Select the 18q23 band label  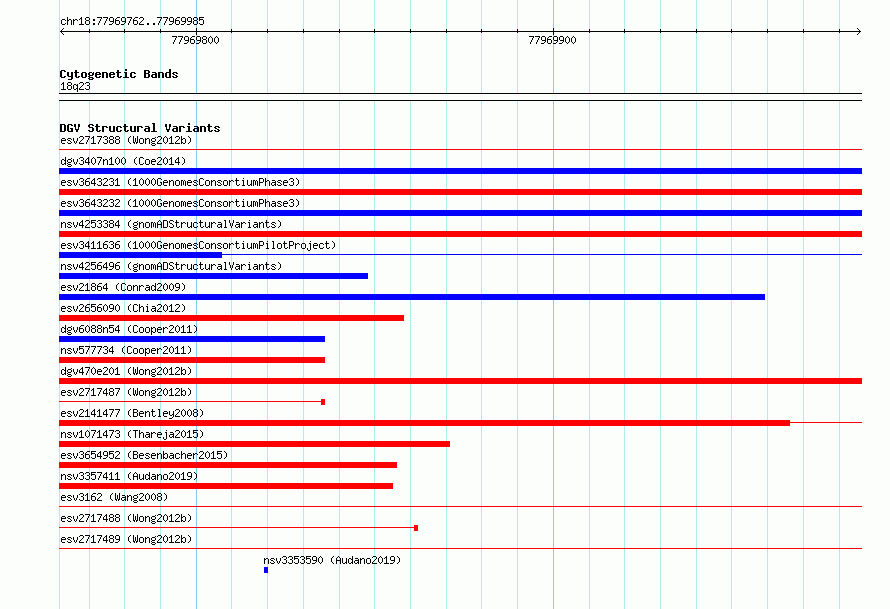pyautogui.click(x=75, y=86)
